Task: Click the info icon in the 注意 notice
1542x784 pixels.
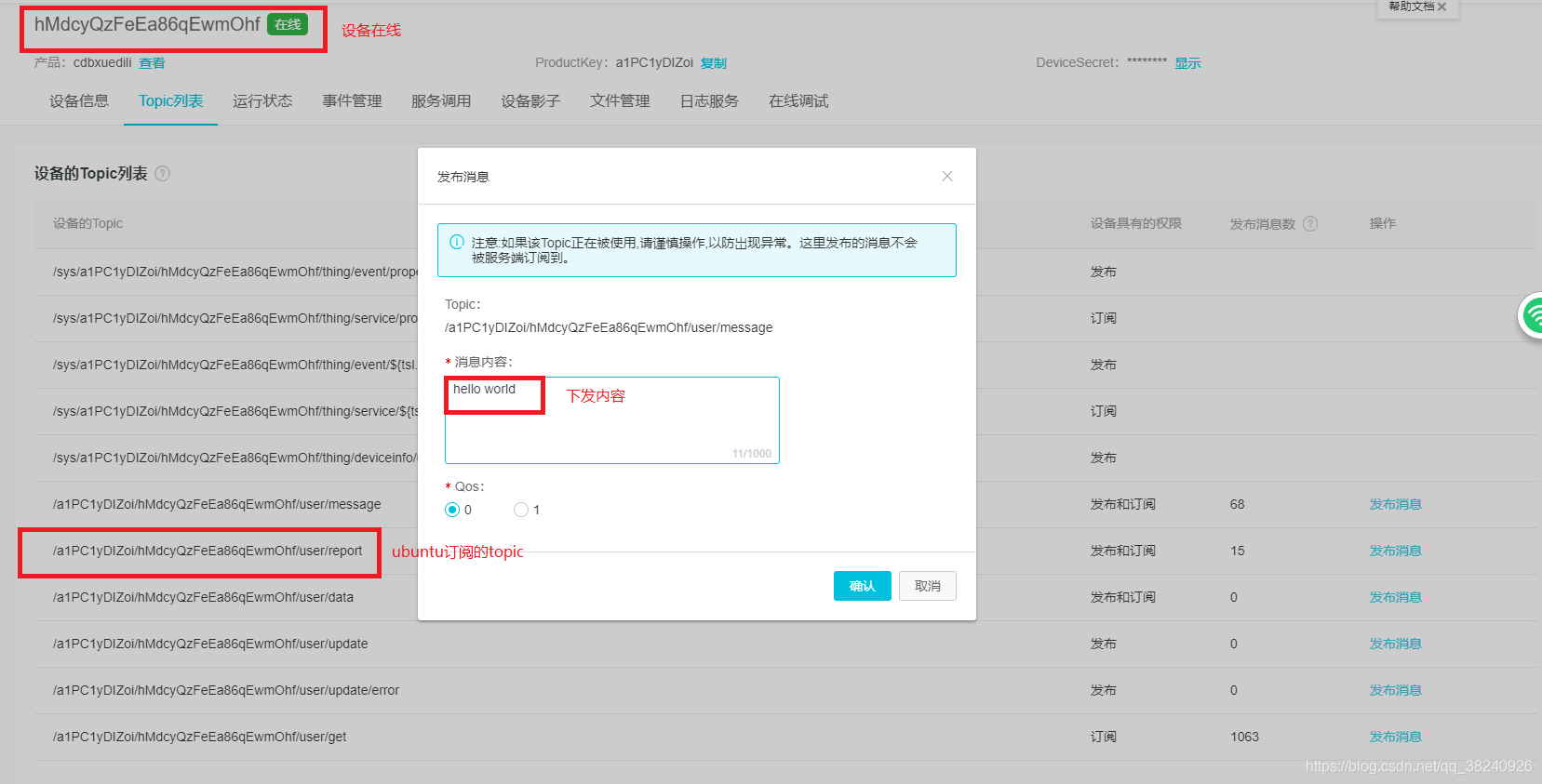Action: (x=457, y=242)
